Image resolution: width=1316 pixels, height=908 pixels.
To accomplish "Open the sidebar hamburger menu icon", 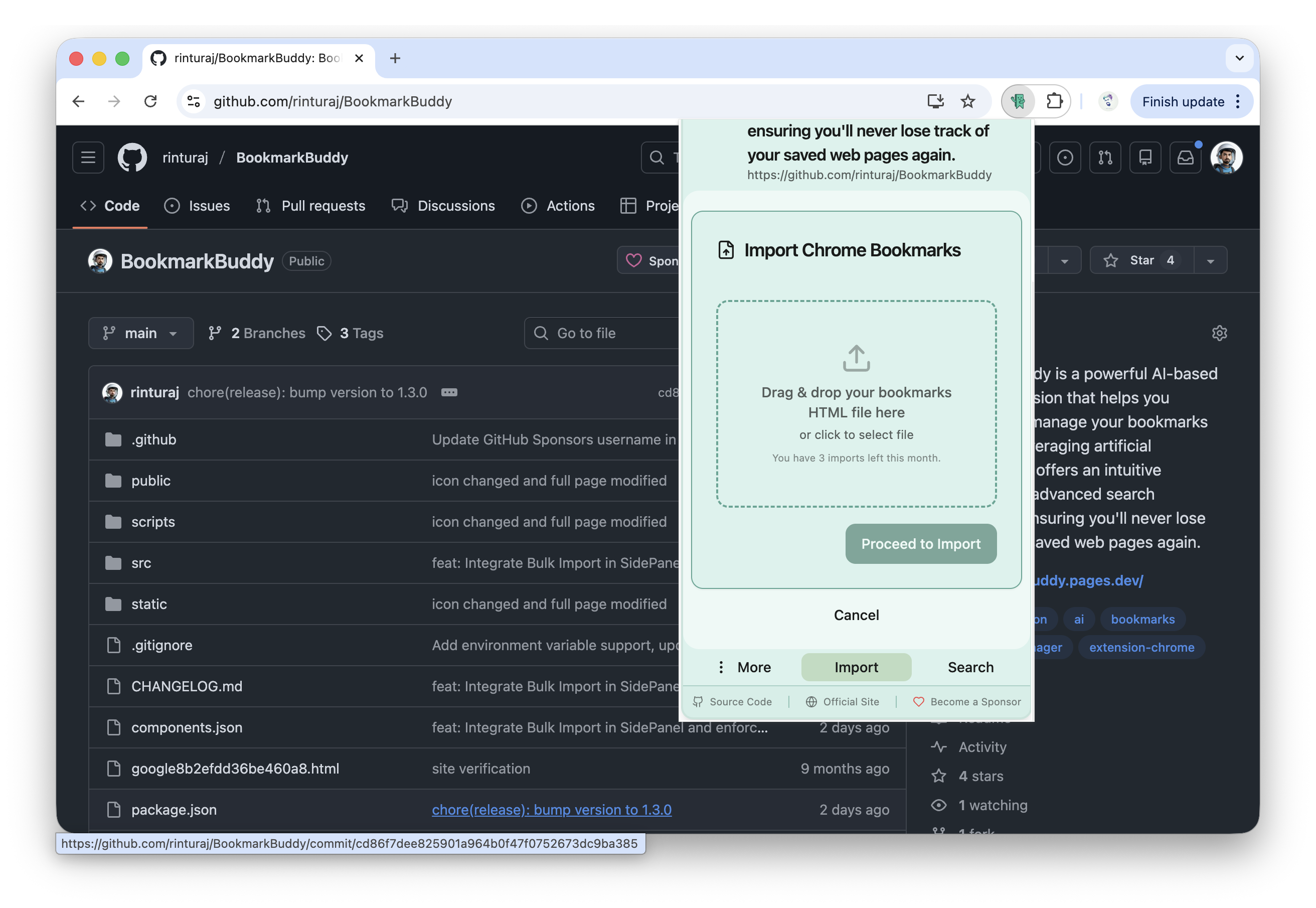I will point(88,158).
